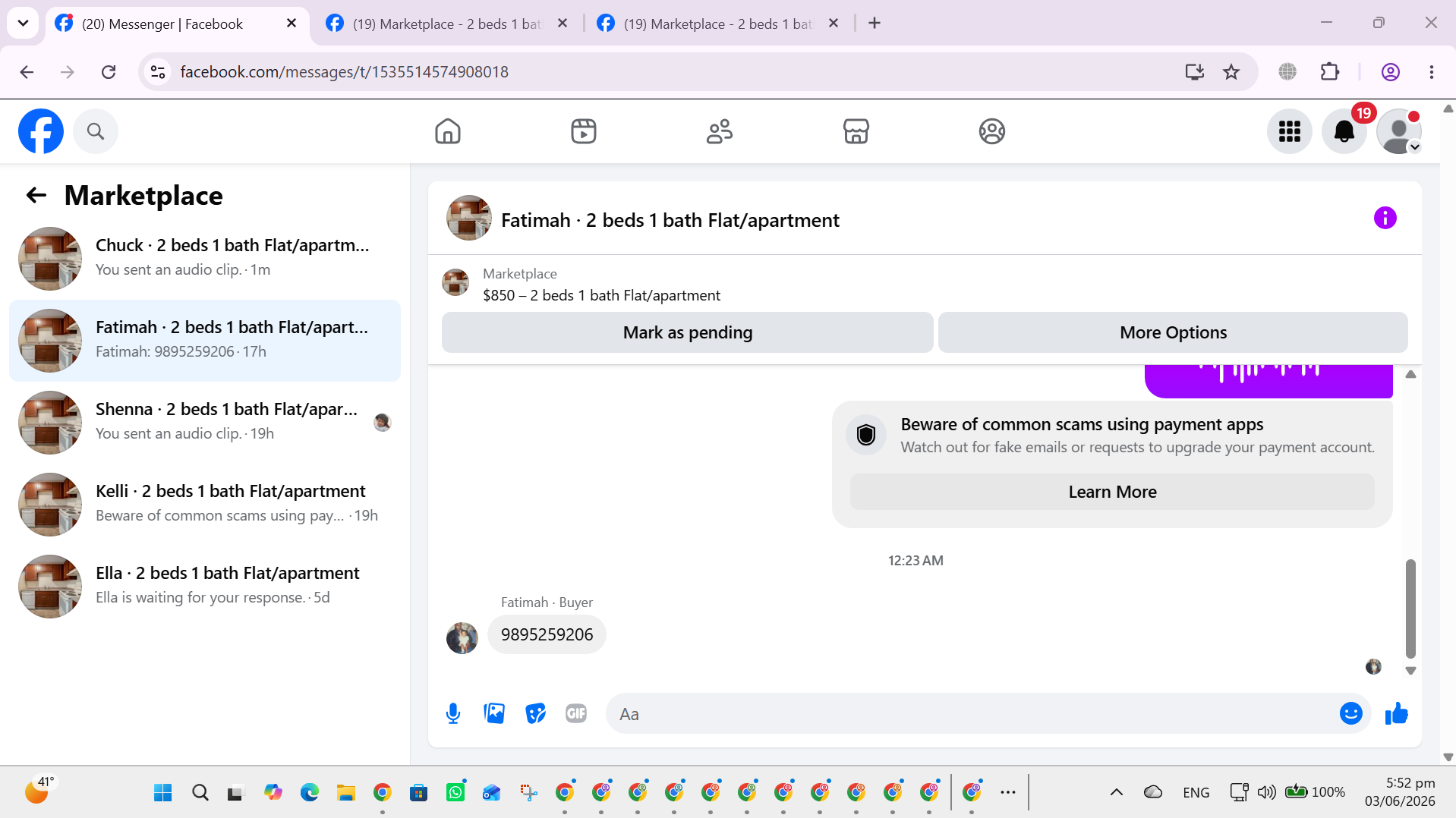
Task: Open the browser extensions puzzle icon
Action: 1330,72
